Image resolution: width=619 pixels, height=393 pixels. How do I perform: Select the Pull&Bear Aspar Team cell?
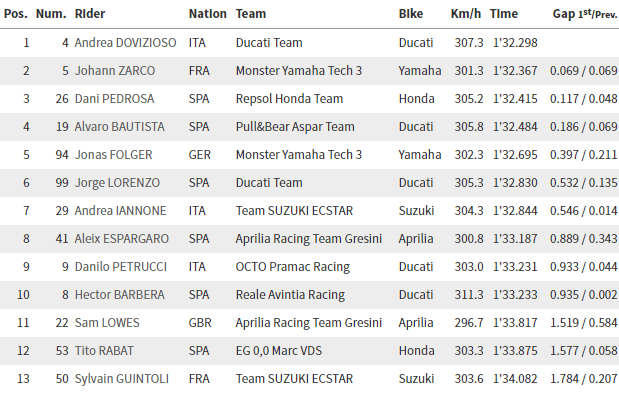pos(295,127)
